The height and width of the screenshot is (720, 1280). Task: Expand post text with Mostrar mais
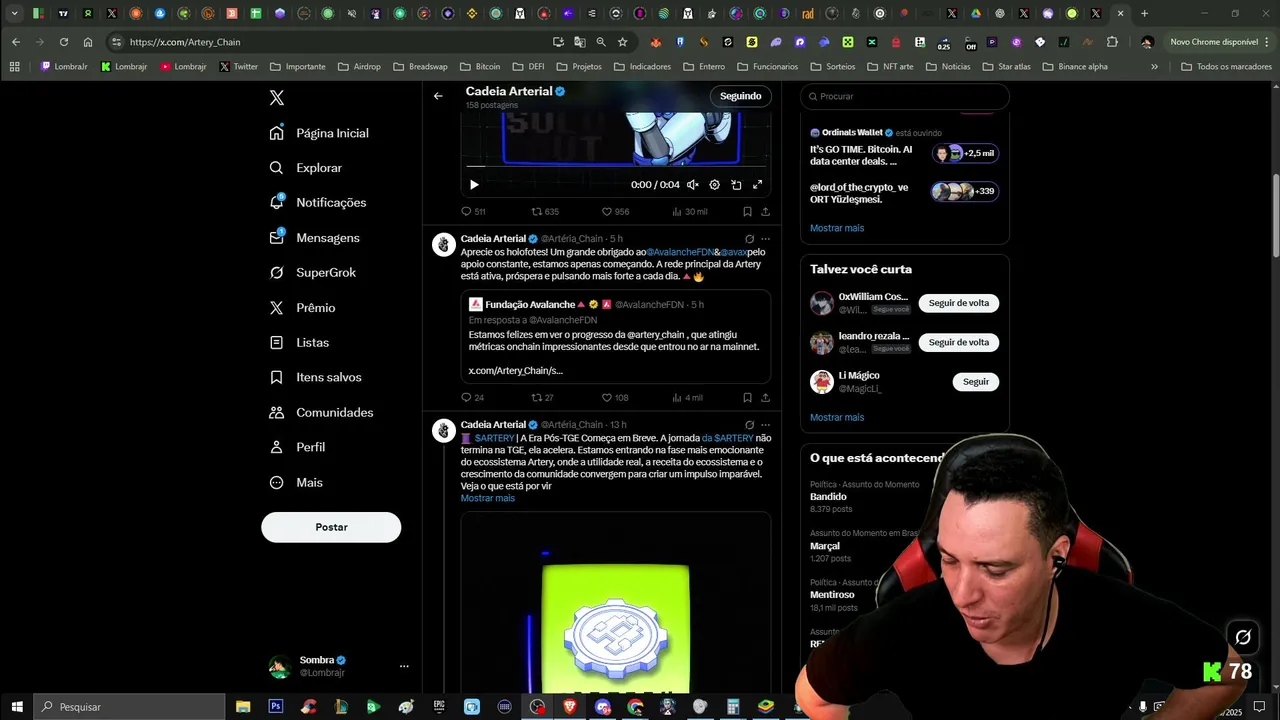488,498
